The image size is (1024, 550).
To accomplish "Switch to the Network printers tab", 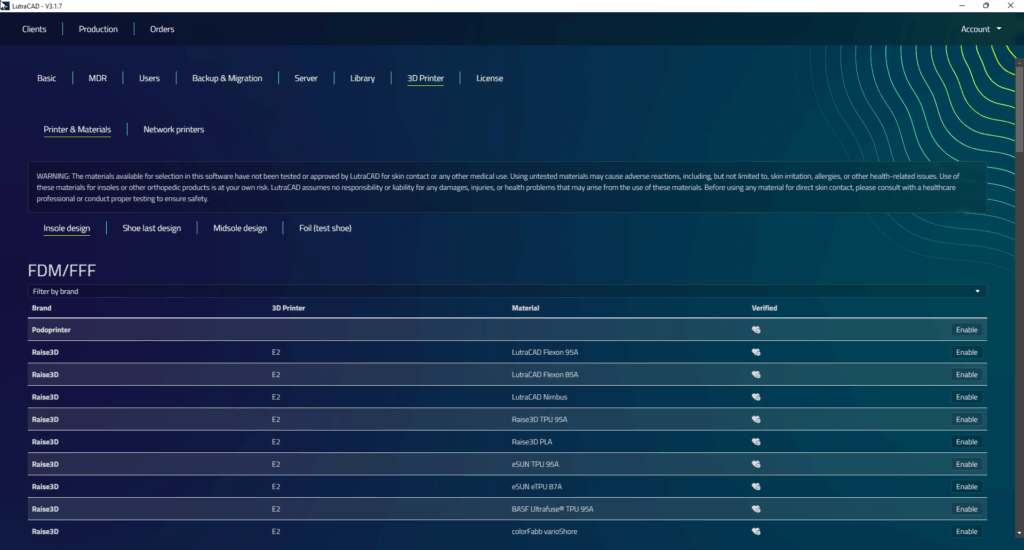I will coord(174,129).
